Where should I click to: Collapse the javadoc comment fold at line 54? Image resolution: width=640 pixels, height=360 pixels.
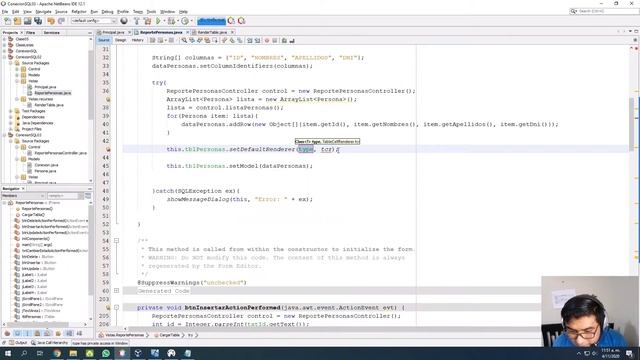pos(116,241)
